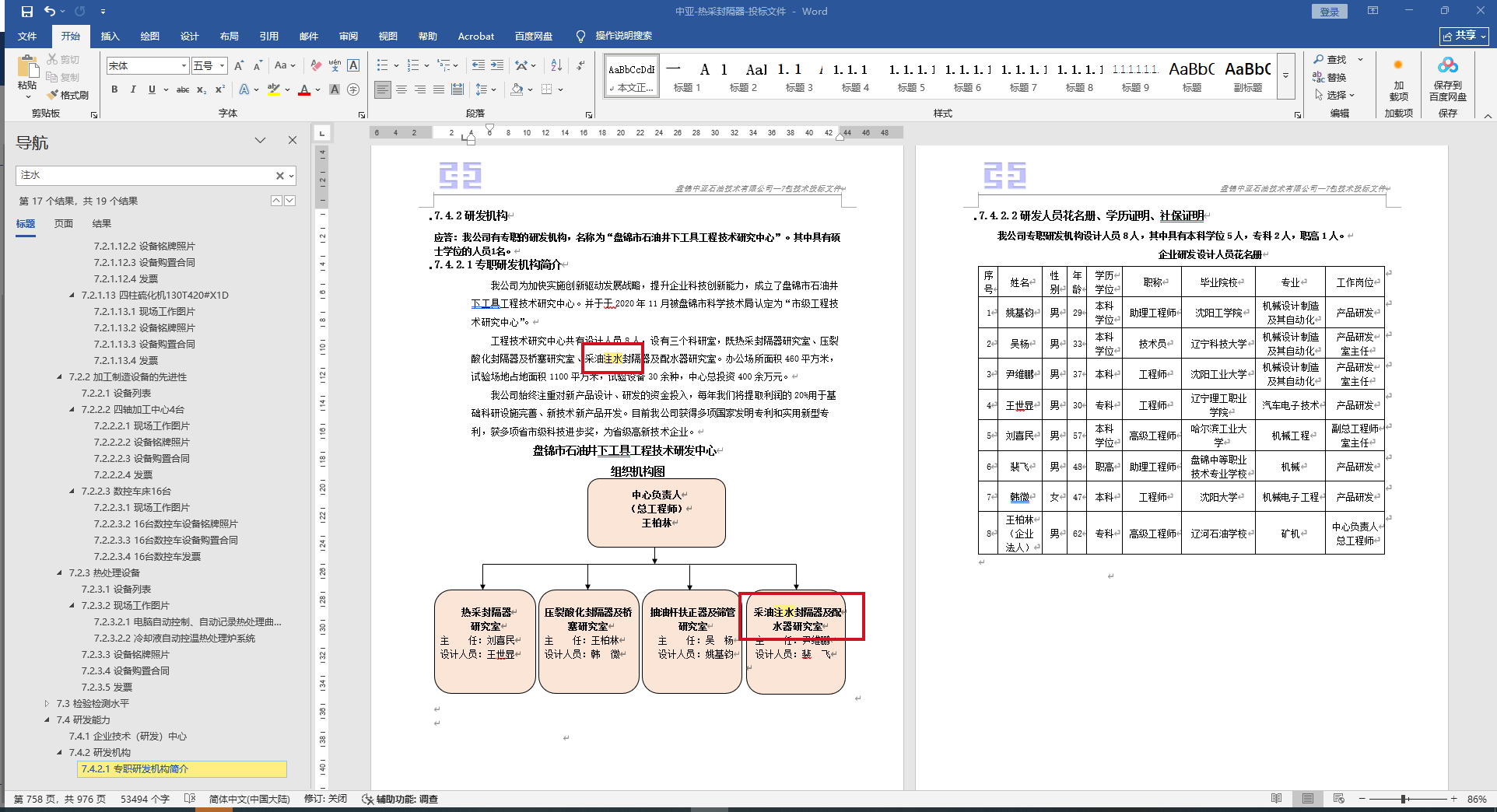Align paragraph text to the left
Image resolution: width=1497 pixels, height=812 pixels.
[x=383, y=89]
